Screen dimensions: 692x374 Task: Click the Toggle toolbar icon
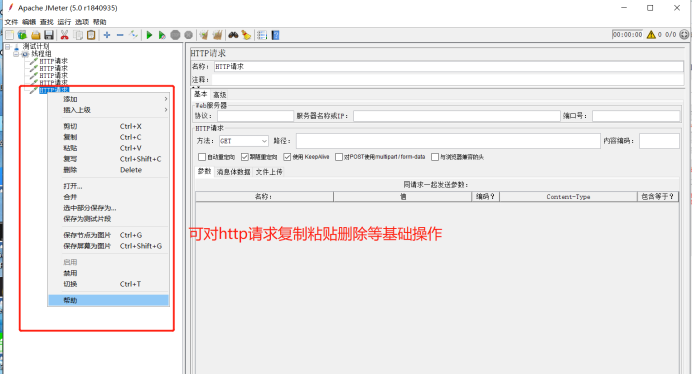pos(133,35)
